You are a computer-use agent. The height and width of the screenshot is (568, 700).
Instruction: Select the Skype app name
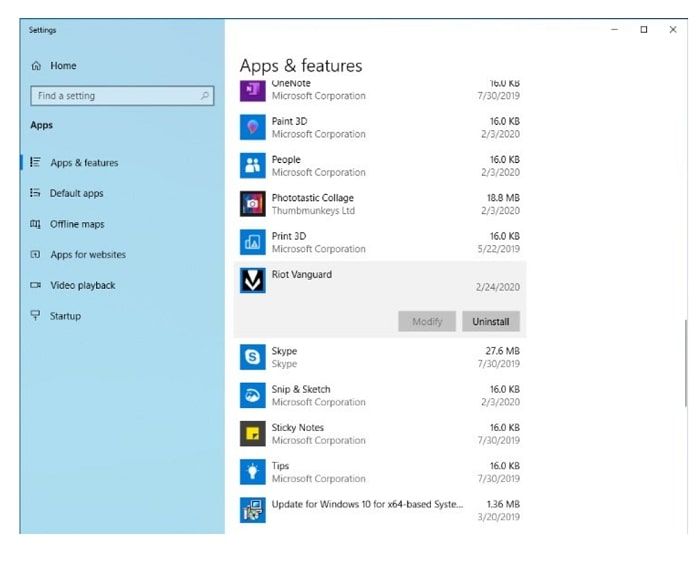pyautogui.click(x=284, y=351)
